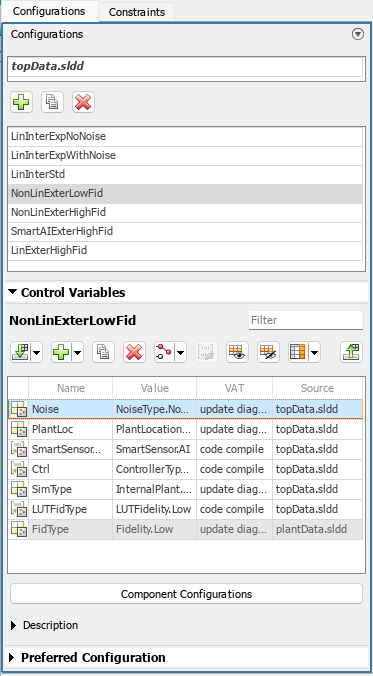Click the SmartSensor row type icon
The image size is (373, 676).
coord(19,449)
